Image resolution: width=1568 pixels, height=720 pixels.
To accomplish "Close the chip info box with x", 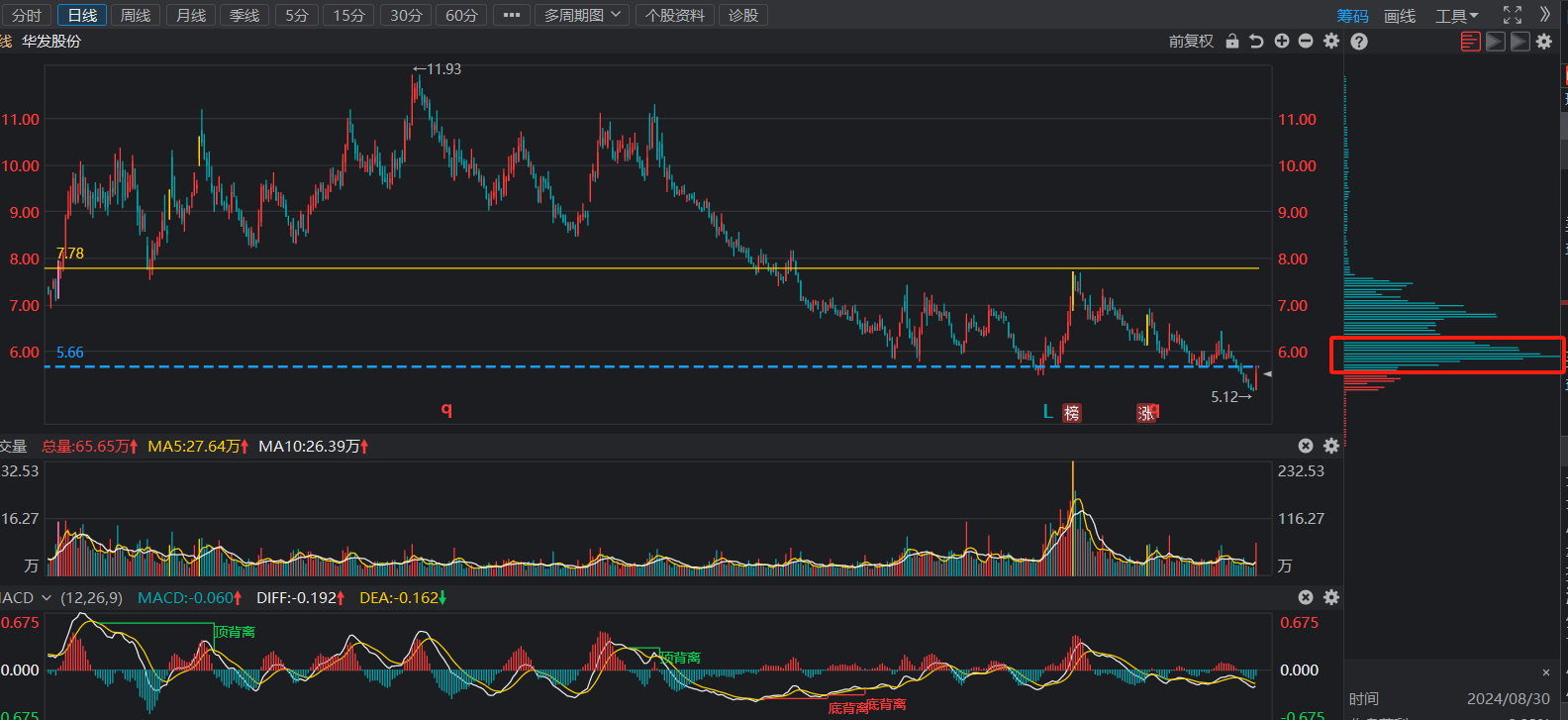I will click(1545, 673).
